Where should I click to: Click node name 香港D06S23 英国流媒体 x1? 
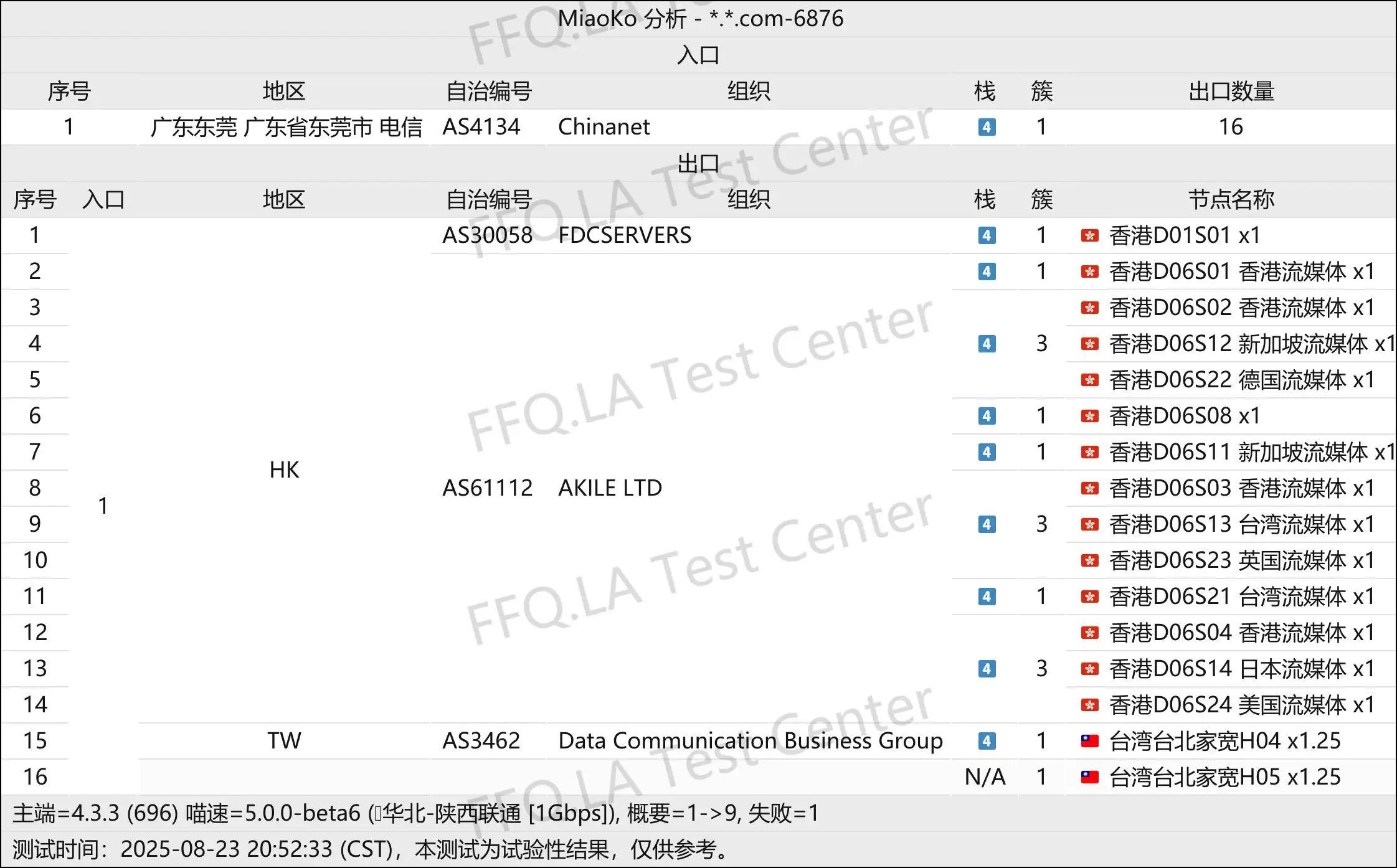tap(1242, 560)
